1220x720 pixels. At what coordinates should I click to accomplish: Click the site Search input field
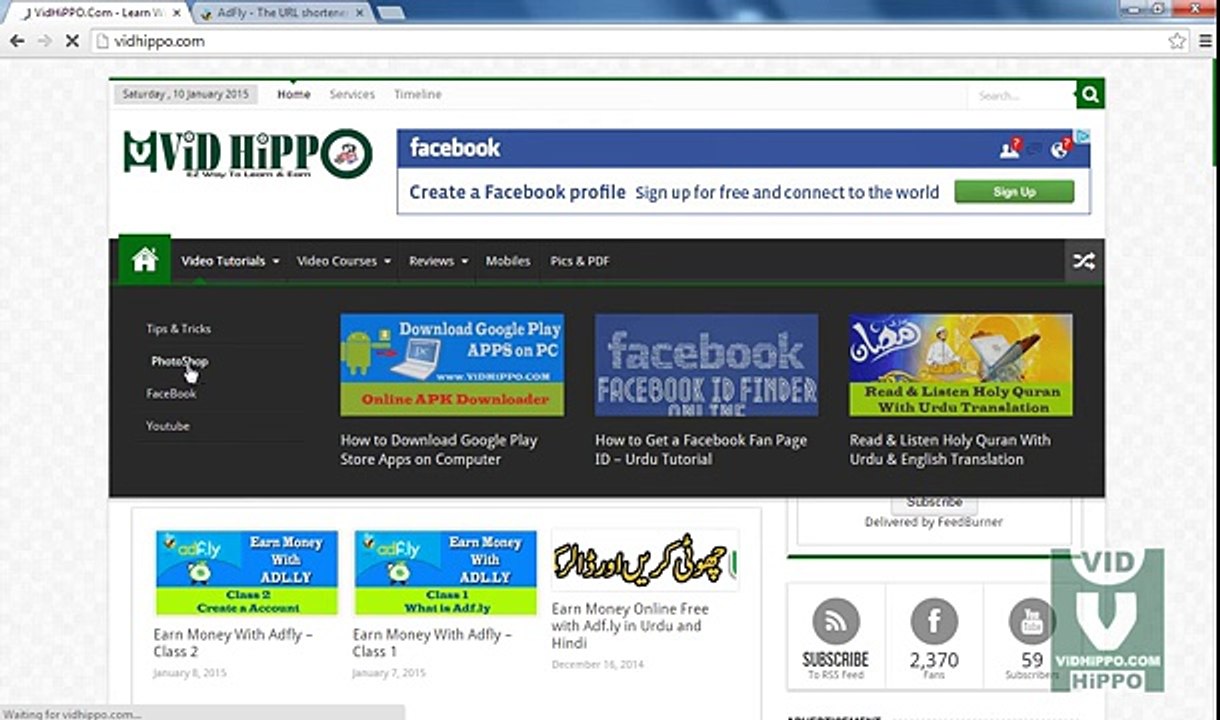click(x=1020, y=95)
